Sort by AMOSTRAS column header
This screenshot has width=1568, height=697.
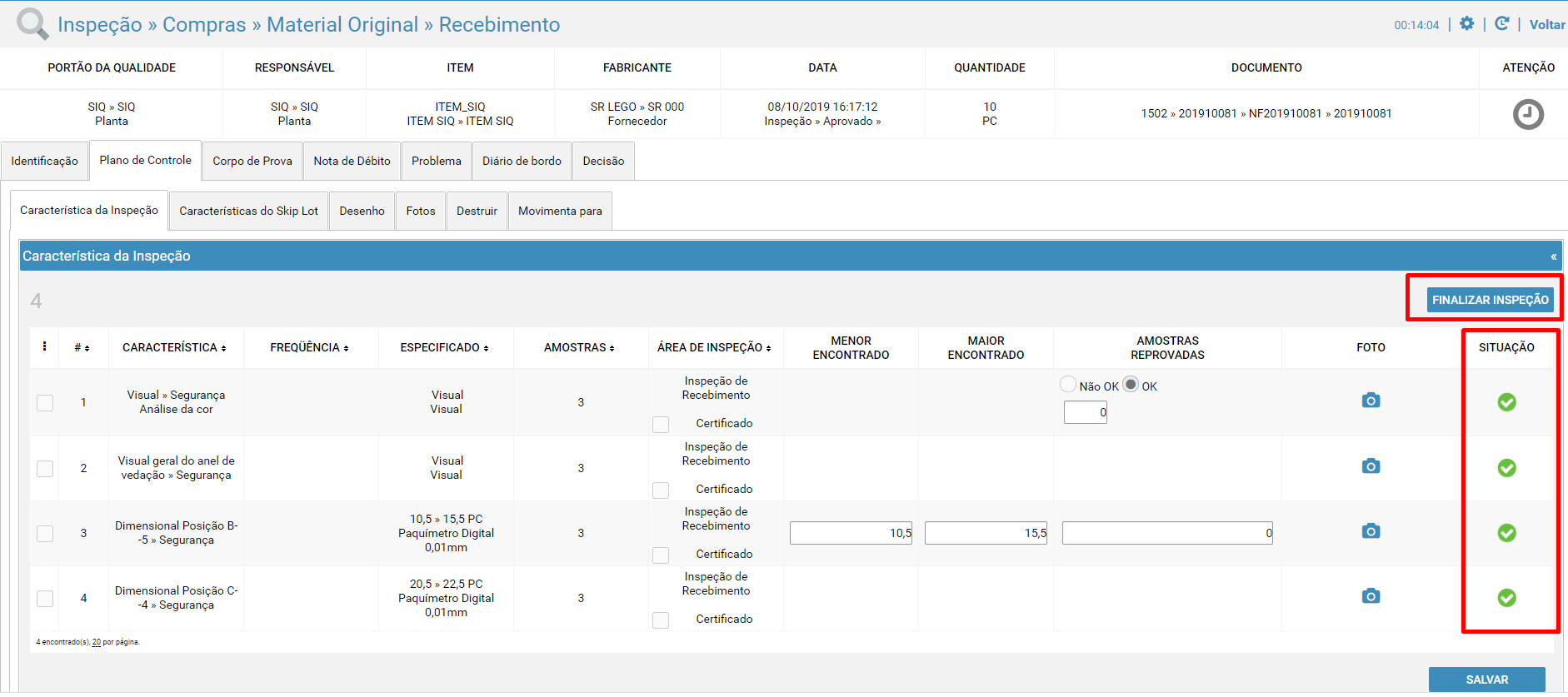tap(579, 347)
